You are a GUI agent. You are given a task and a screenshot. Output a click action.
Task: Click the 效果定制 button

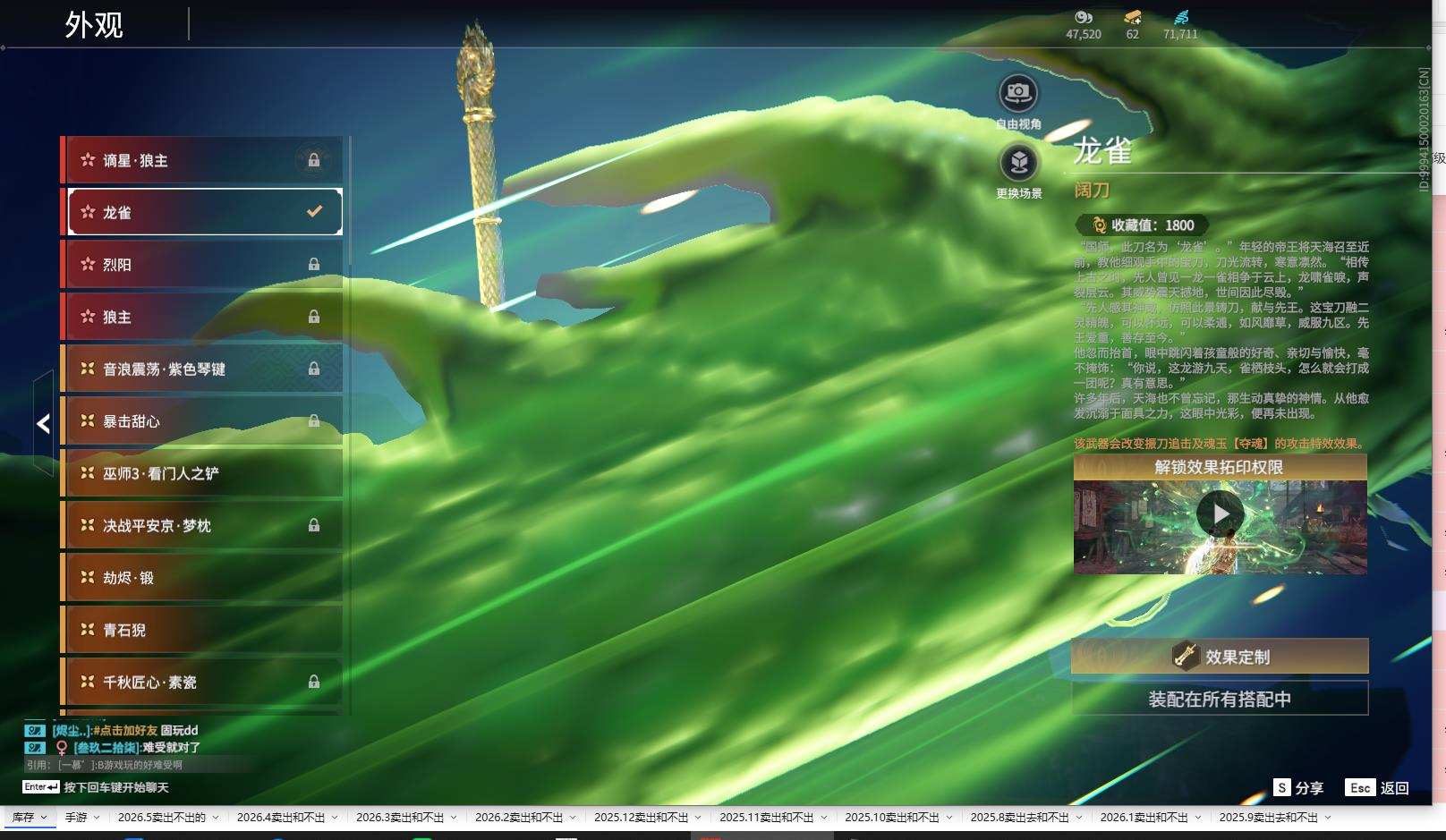coord(1220,657)
